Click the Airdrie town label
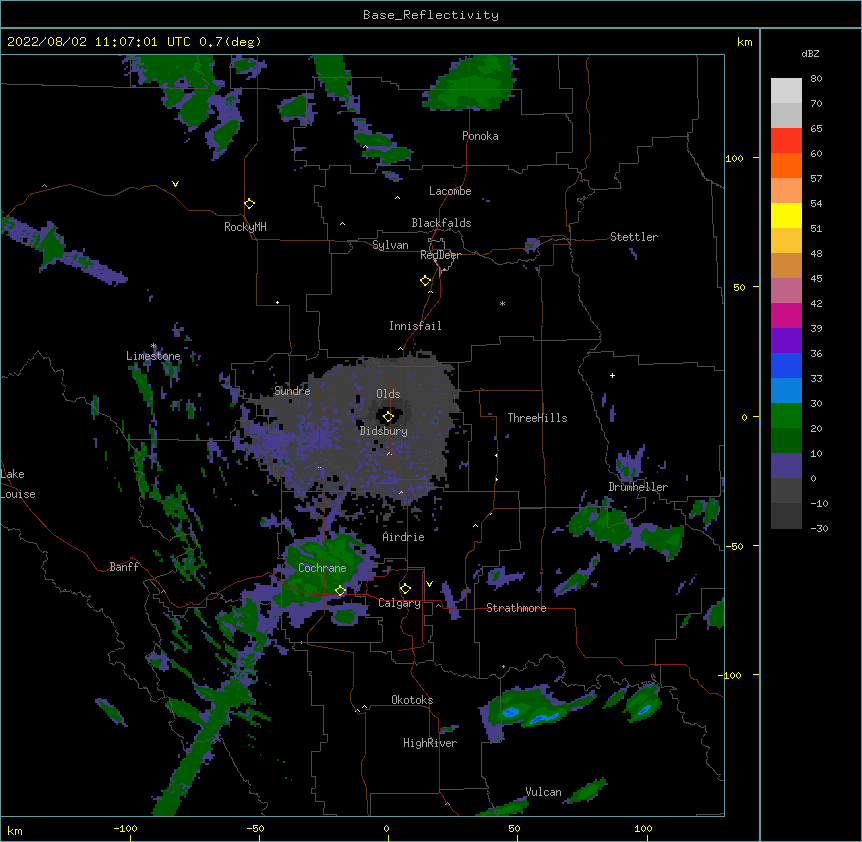This screenshot has height=842, width=862. [404, 537]
